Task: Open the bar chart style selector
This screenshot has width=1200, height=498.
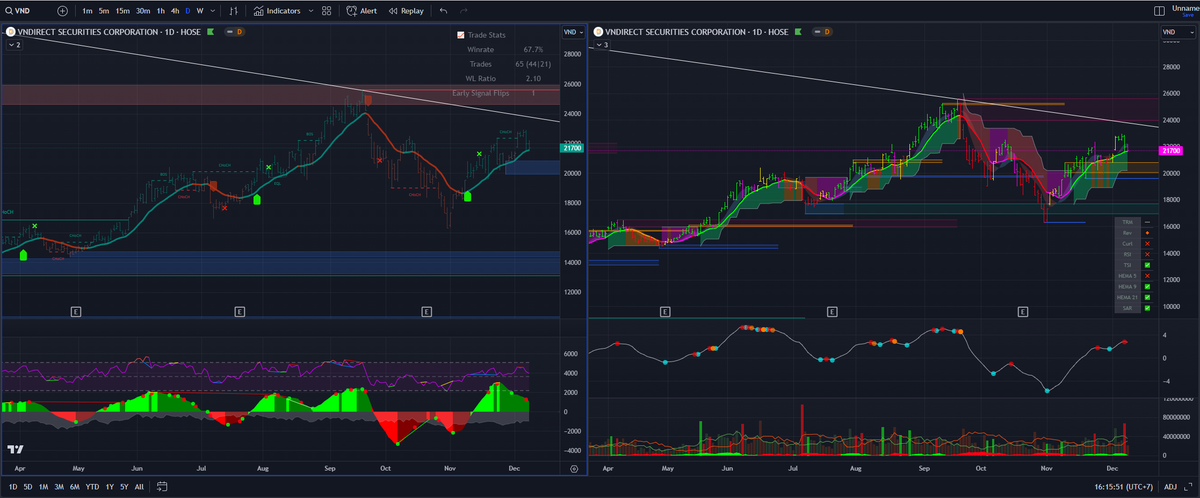Action: (234, 10)
